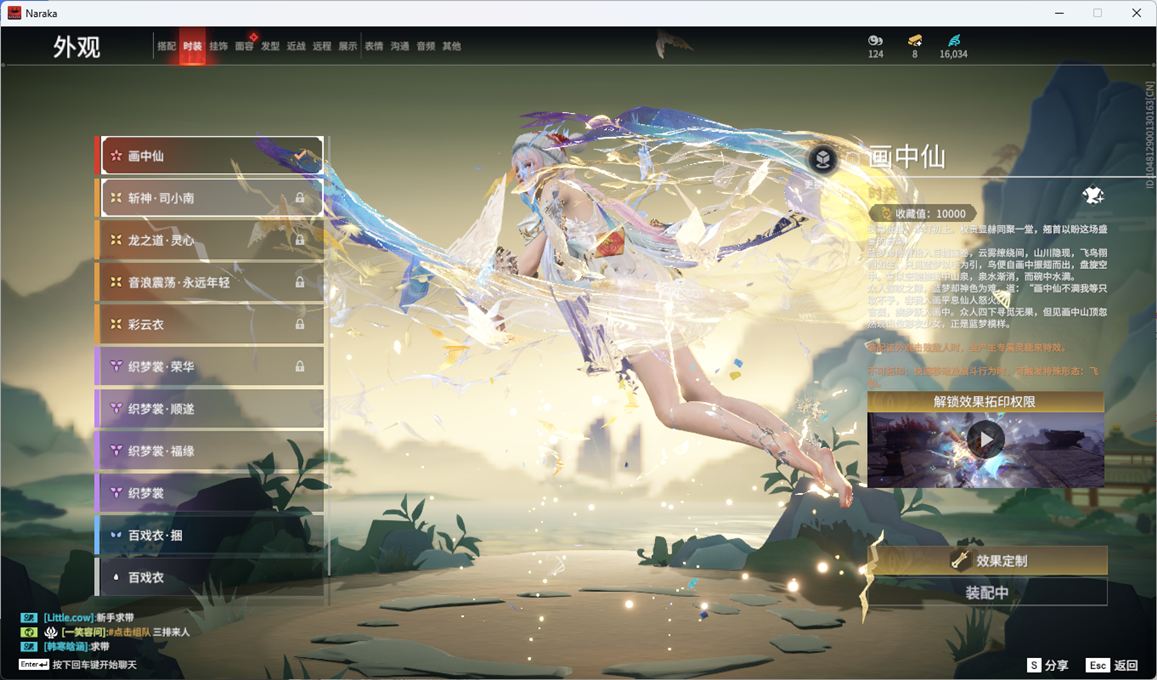
Task: Open the 其他 tab
Action: click(x=452, y=46)
